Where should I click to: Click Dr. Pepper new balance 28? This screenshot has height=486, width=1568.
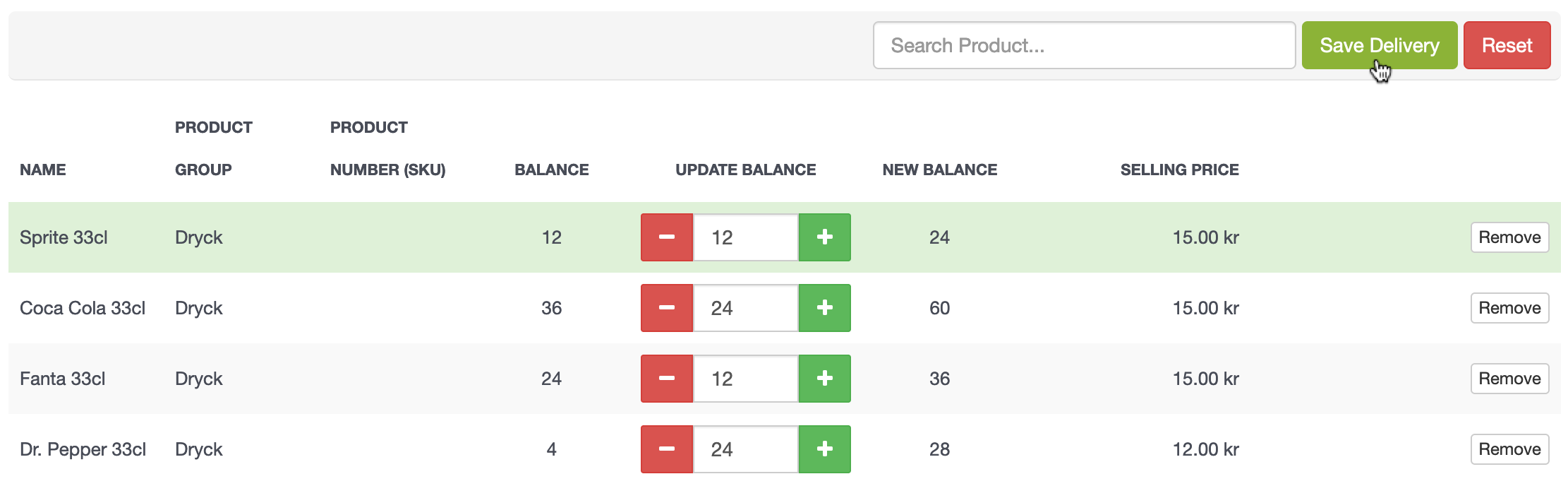tap(940, 449)
